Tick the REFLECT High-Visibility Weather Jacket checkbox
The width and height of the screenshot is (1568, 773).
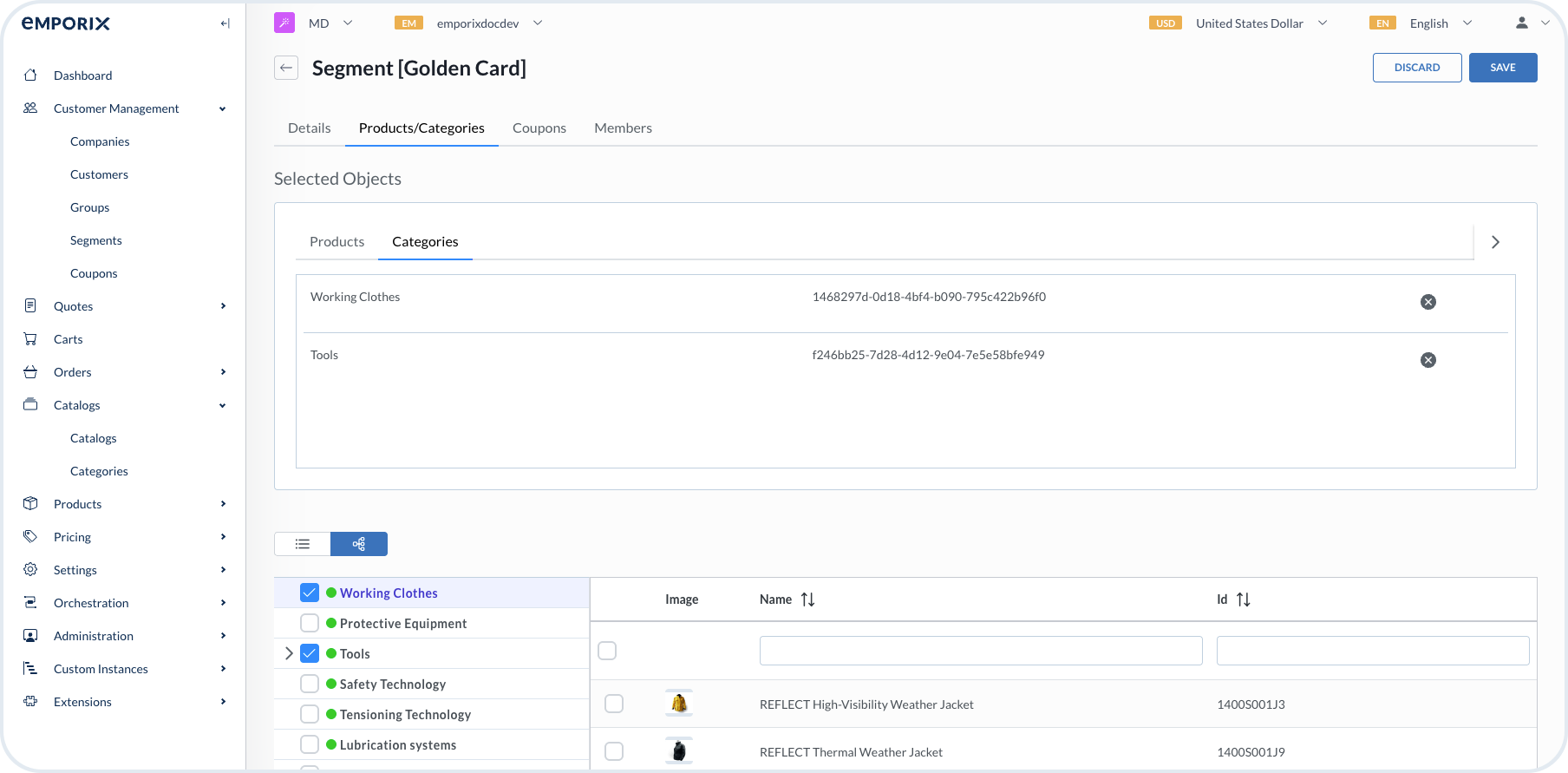click(x=614, y=704)
